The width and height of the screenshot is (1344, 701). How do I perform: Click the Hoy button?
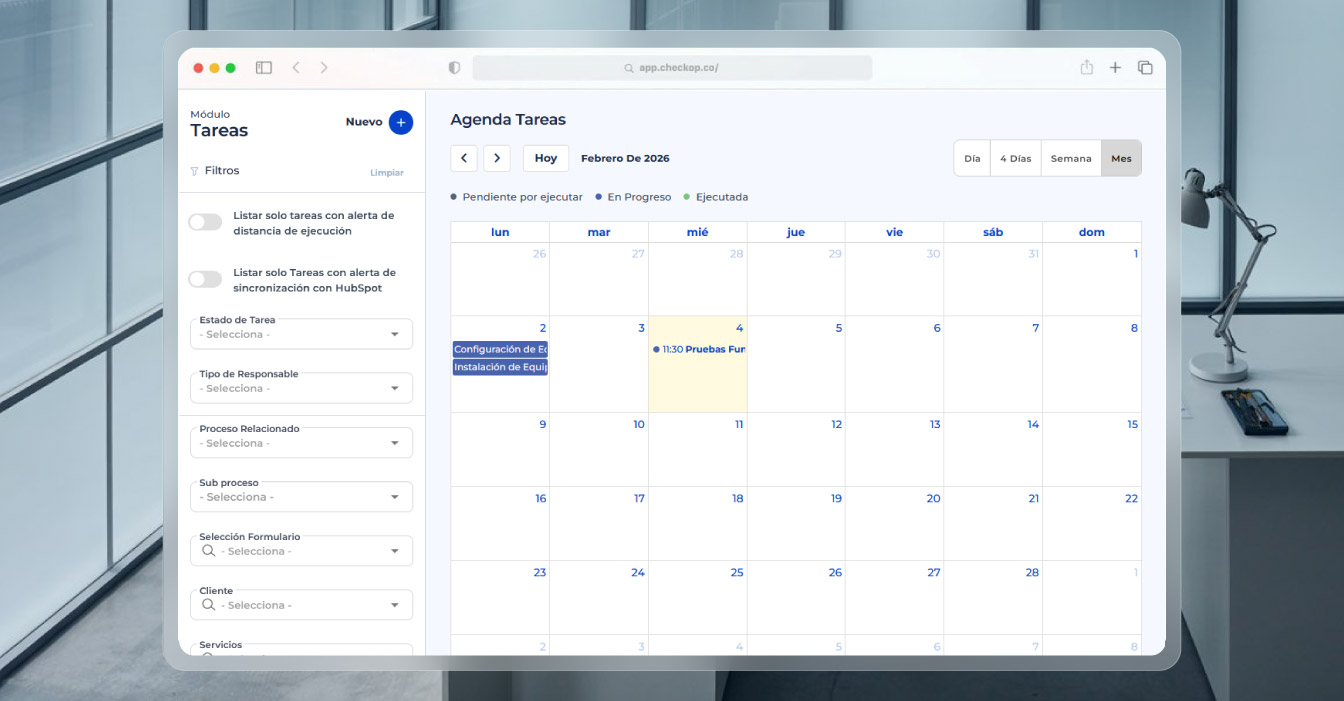point(545,158)
